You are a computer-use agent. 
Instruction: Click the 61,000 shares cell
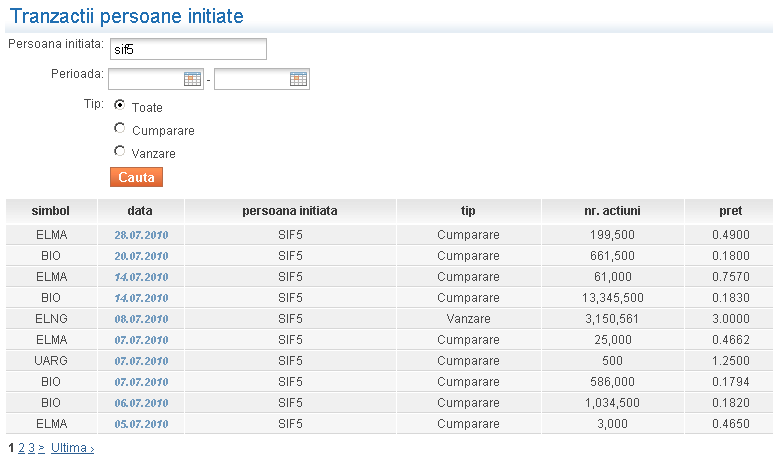coord(612,277)
